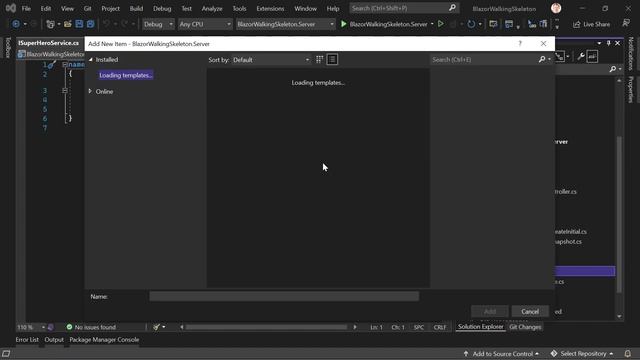This screenshot has width=640, height=360.
Task: Start debugging with the green play icon
Action: 344,24
